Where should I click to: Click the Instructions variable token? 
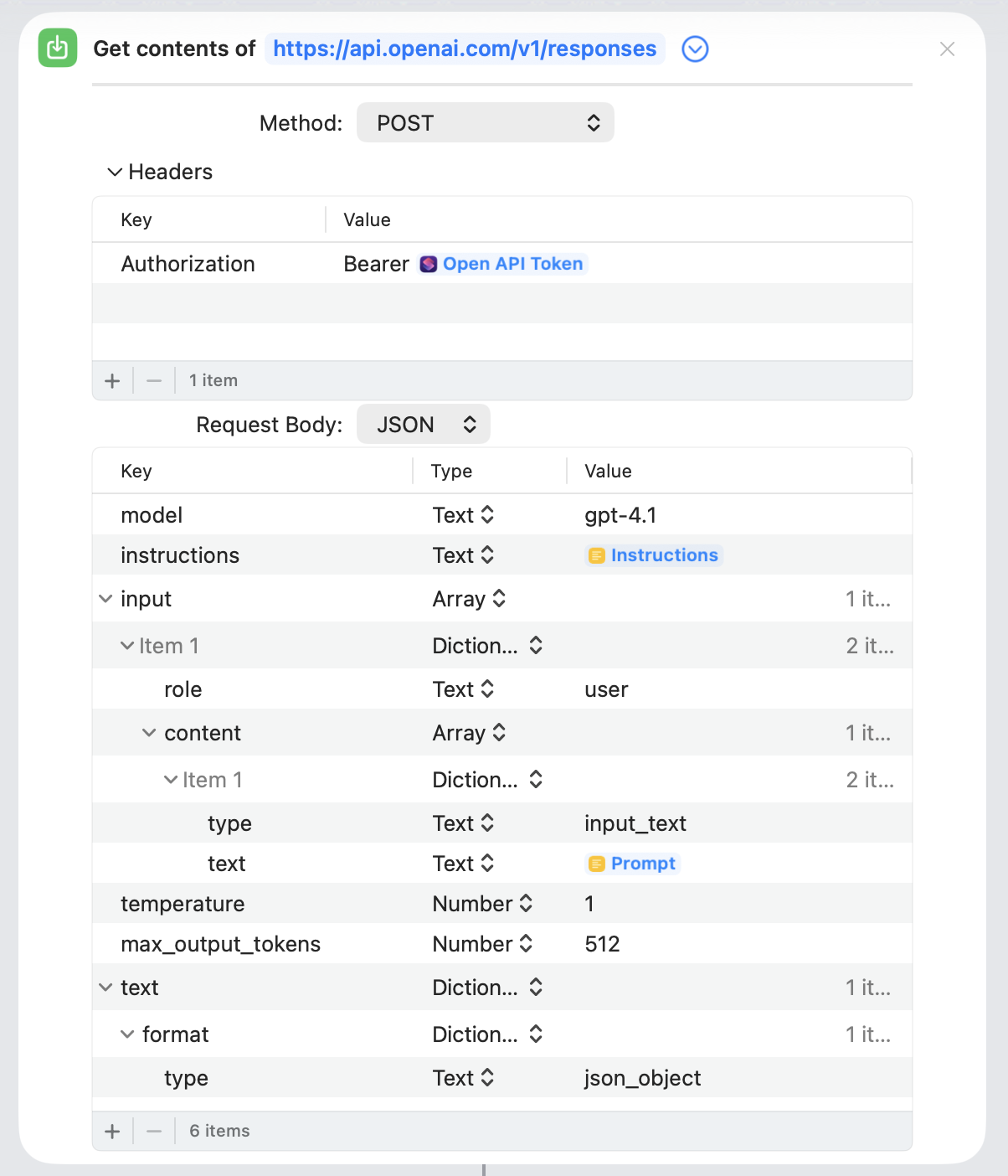(x=654, y=555)
